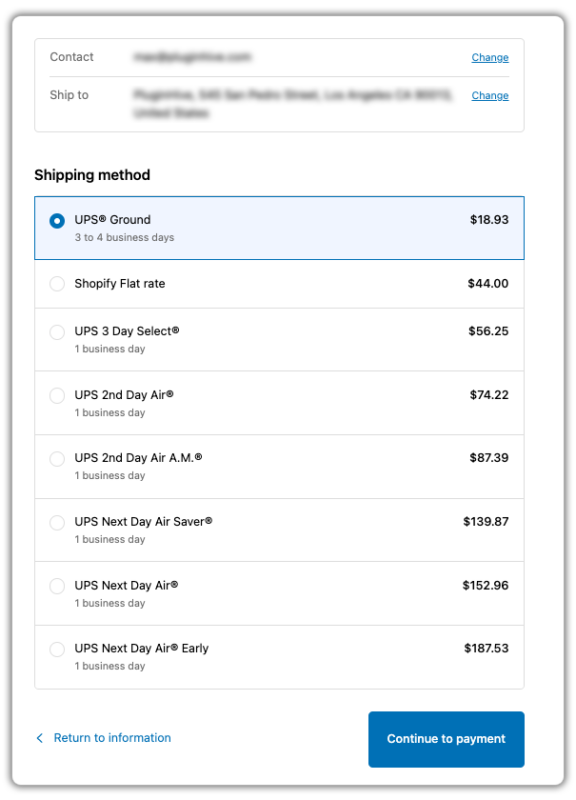The image size is (576, 800).
Task: Open Return to information link
Action: pyautogui.click(x=111, y=738)
